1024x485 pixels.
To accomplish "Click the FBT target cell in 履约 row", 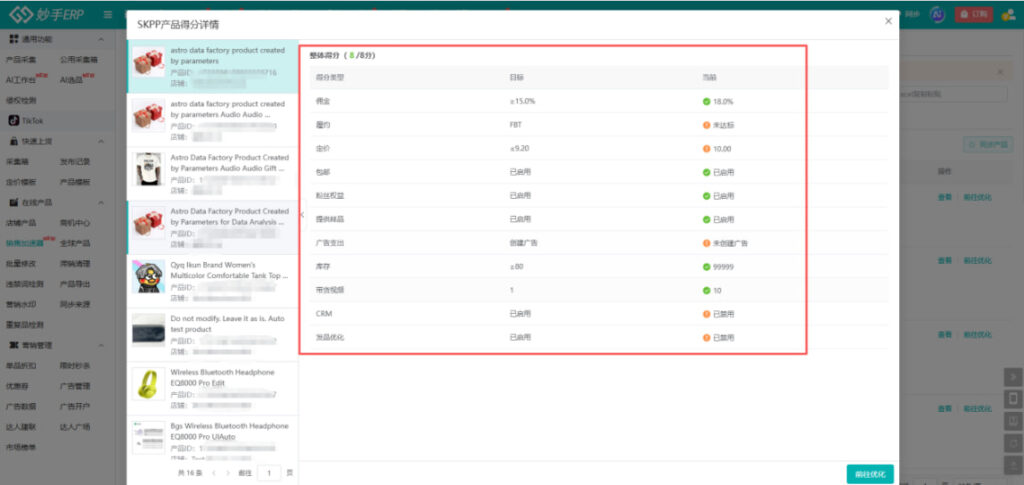I will [515, 125].
